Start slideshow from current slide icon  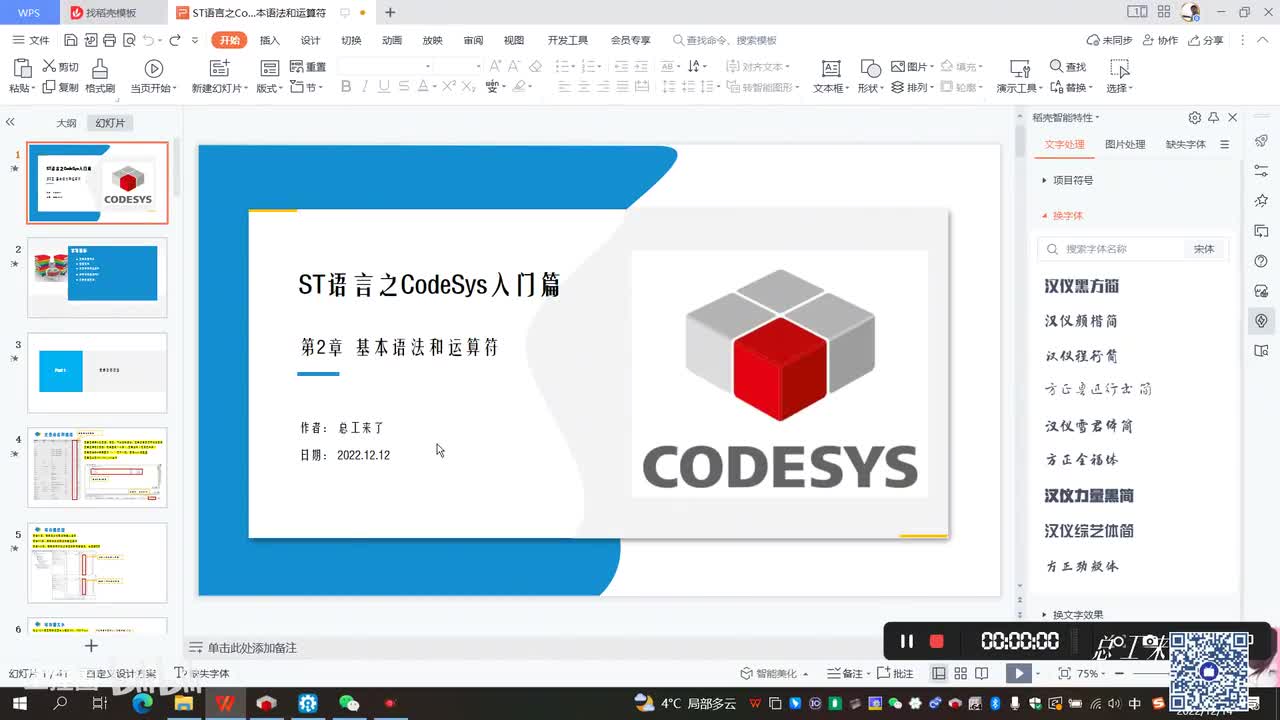pos(153,68)
